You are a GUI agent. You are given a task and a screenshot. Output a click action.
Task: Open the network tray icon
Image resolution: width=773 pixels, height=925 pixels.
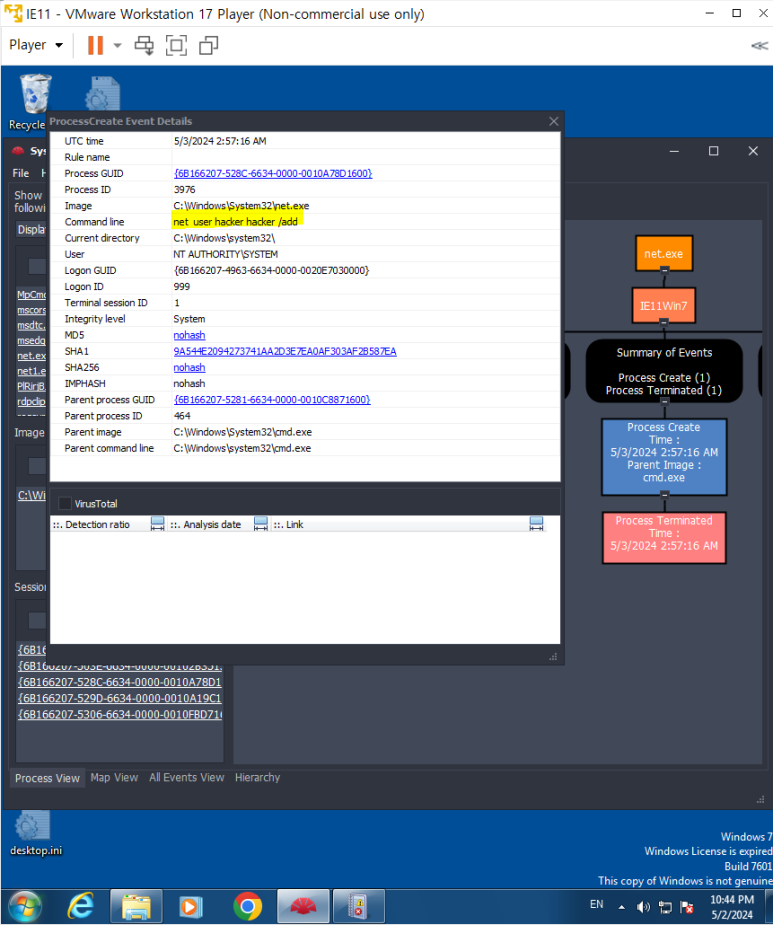tap(665, 907)
